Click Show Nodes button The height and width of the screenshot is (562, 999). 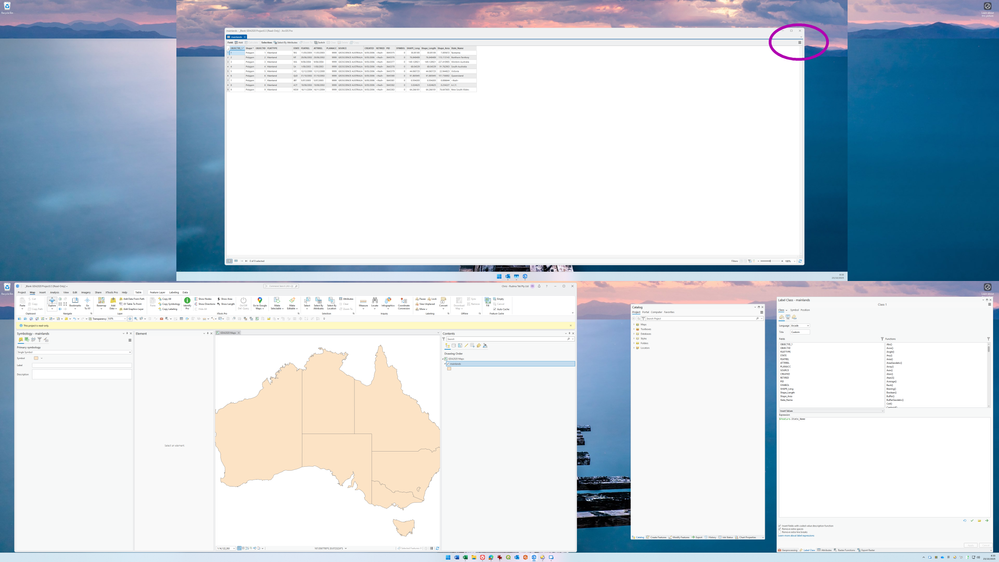point(204,299)
